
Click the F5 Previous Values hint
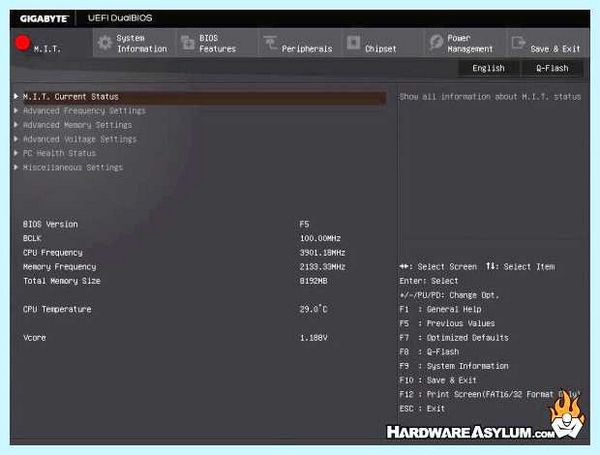pyautogui.click(x=447, y=323)
